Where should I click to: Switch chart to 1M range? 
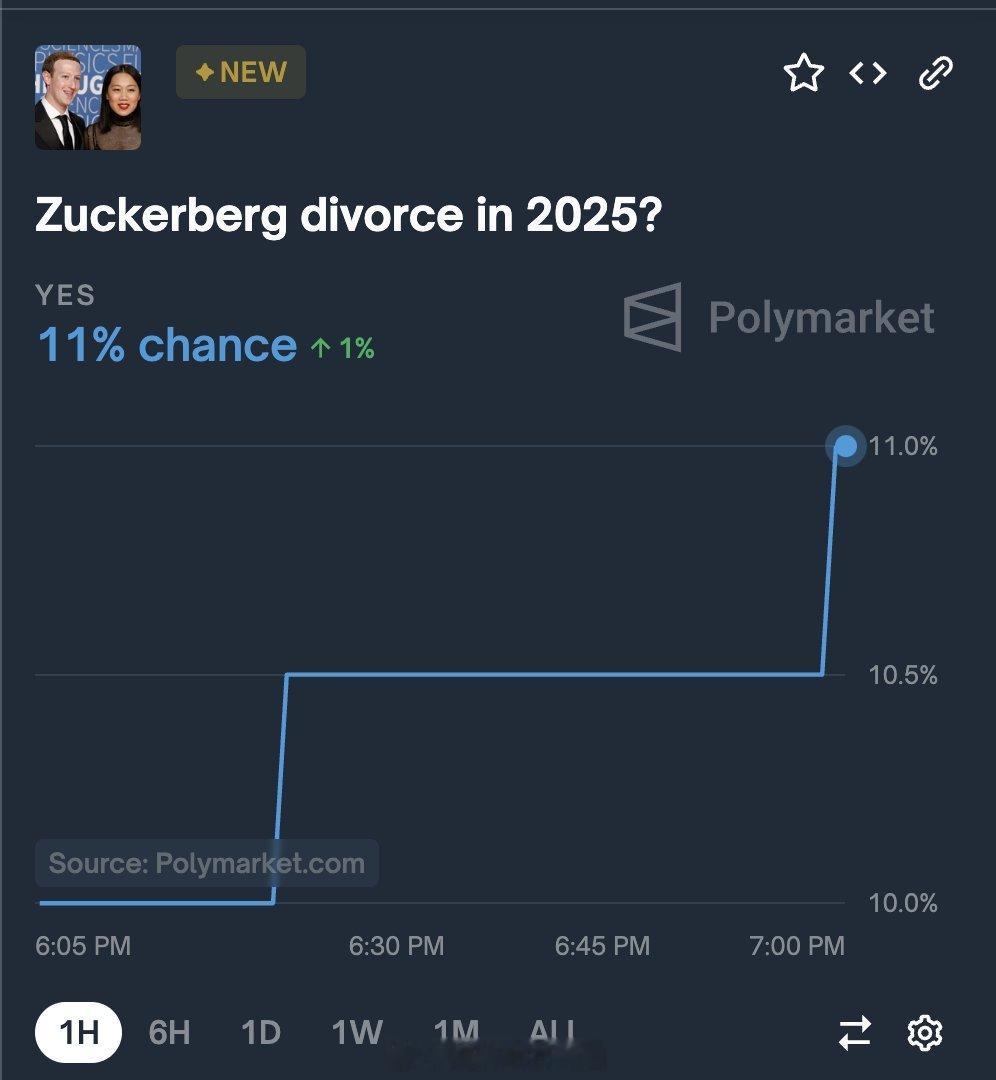tap(456, 1032)
